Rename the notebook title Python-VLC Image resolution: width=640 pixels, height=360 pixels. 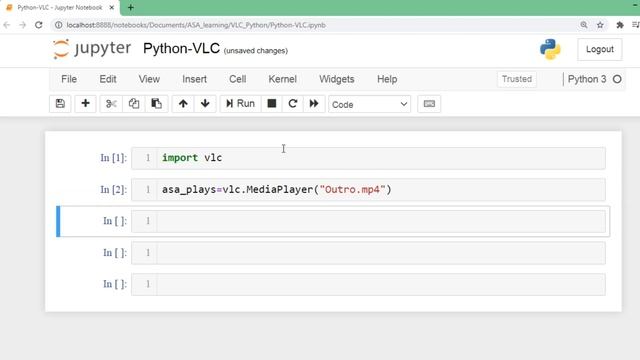(x=182, y=49)
